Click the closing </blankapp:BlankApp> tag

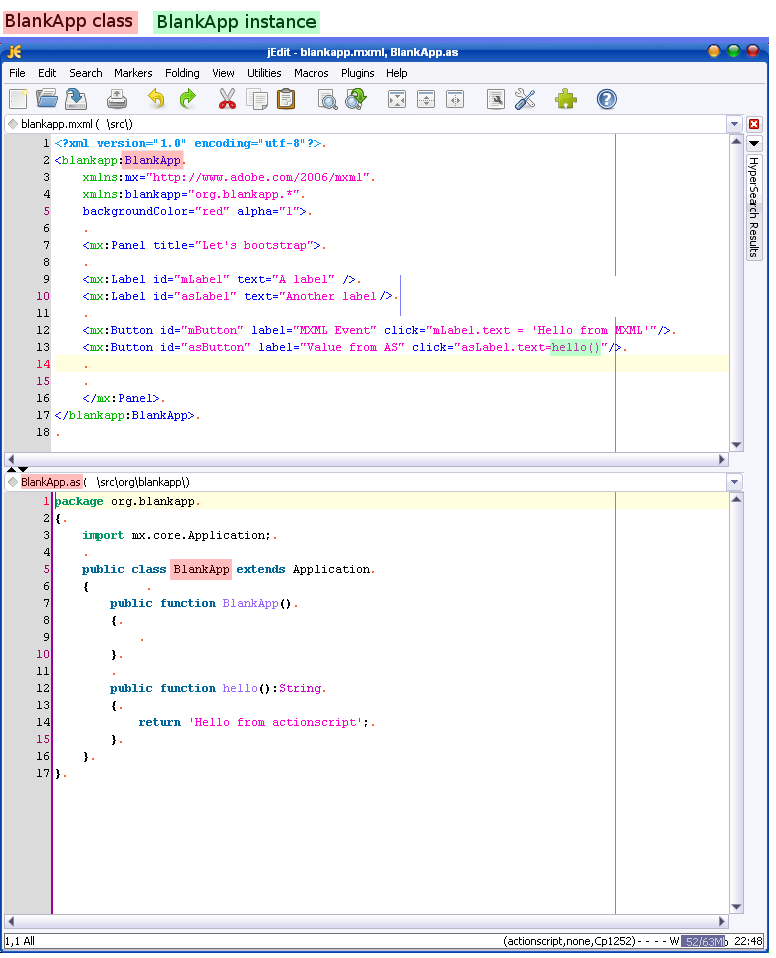125,415
